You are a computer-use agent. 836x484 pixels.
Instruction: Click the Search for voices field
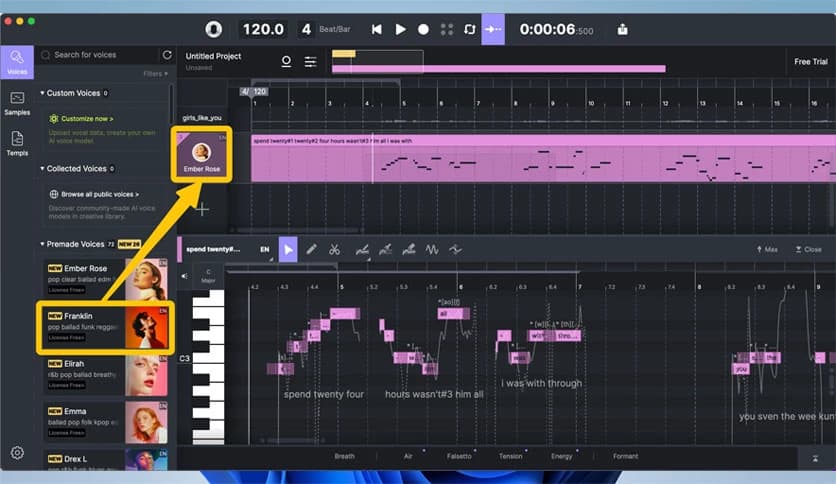[x=99, y=55]
